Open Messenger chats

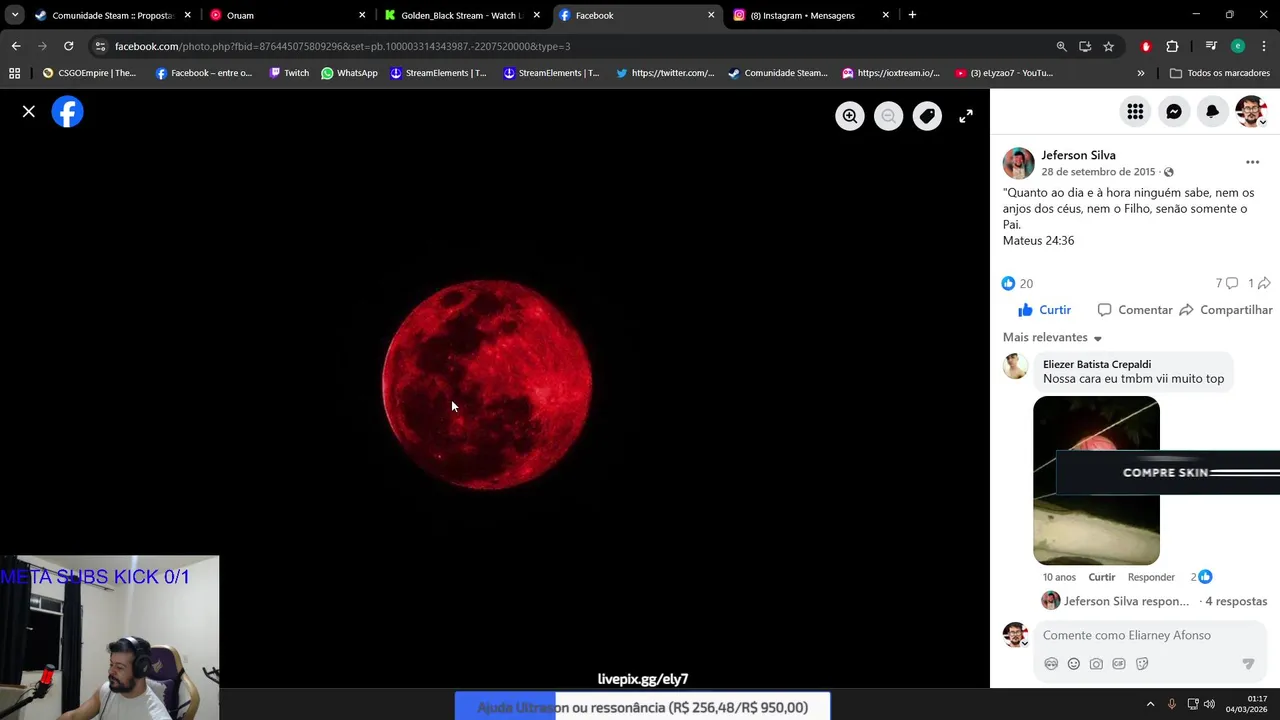(1174, 112)
